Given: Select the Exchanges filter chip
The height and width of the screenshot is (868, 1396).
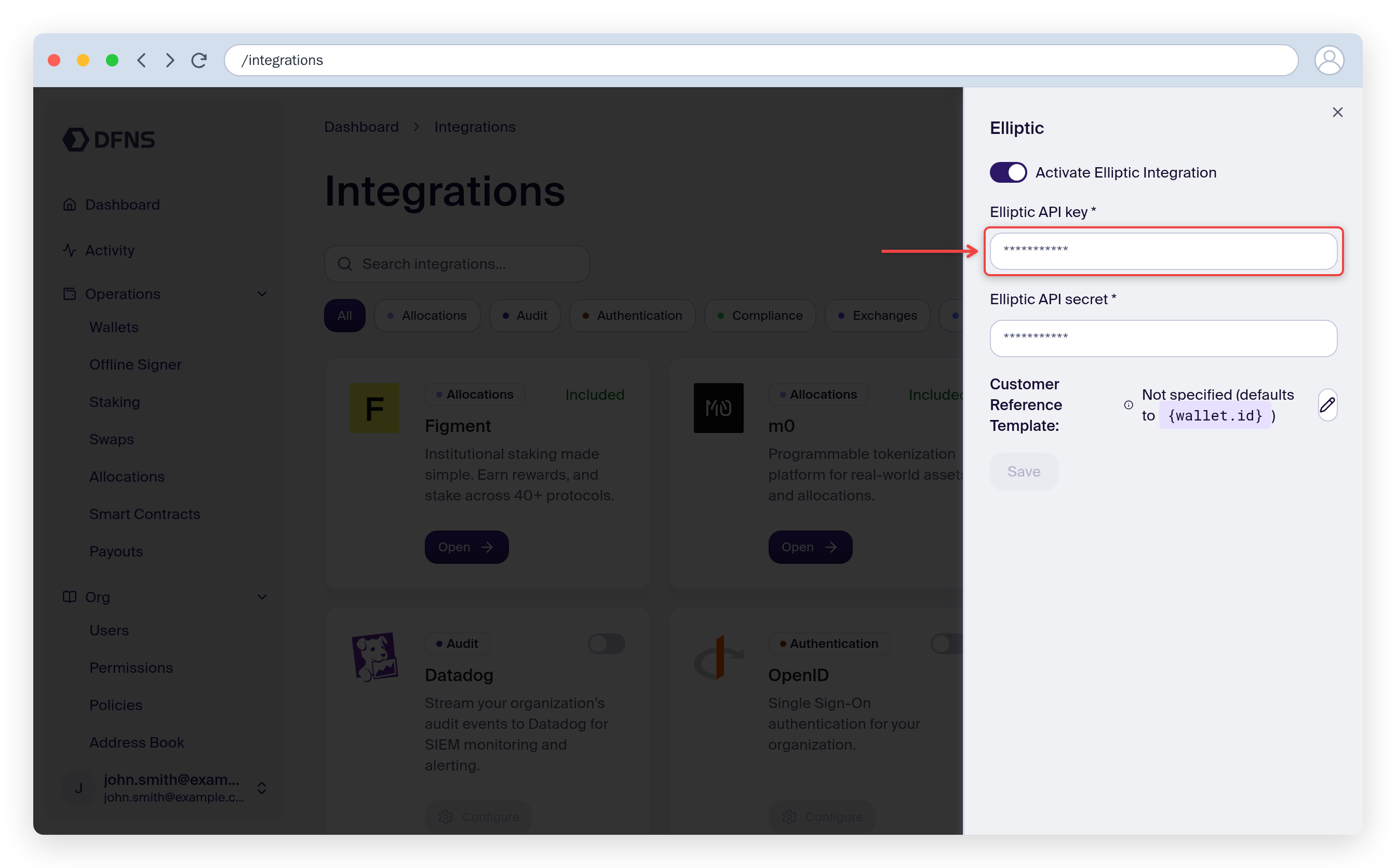Looking at the screenshot, I should tap(878, 316).
